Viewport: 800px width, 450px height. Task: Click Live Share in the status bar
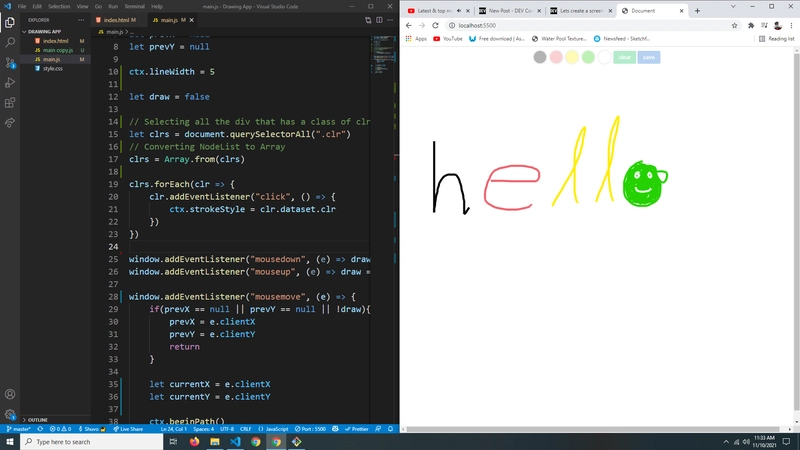[128, 429]
